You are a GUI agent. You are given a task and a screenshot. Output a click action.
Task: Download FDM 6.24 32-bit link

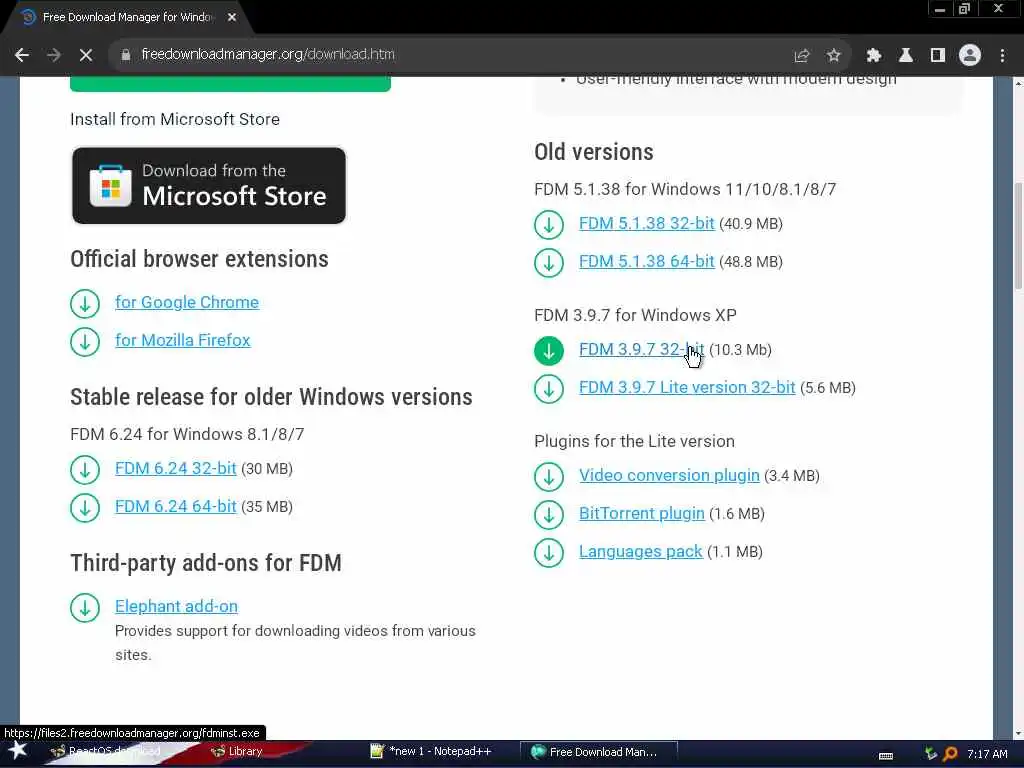coord(176,468)
